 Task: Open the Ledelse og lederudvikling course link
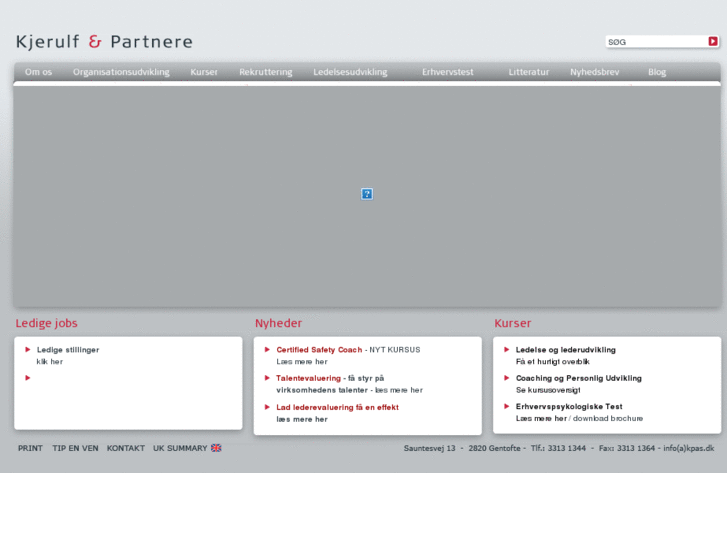tap(566, 350)
